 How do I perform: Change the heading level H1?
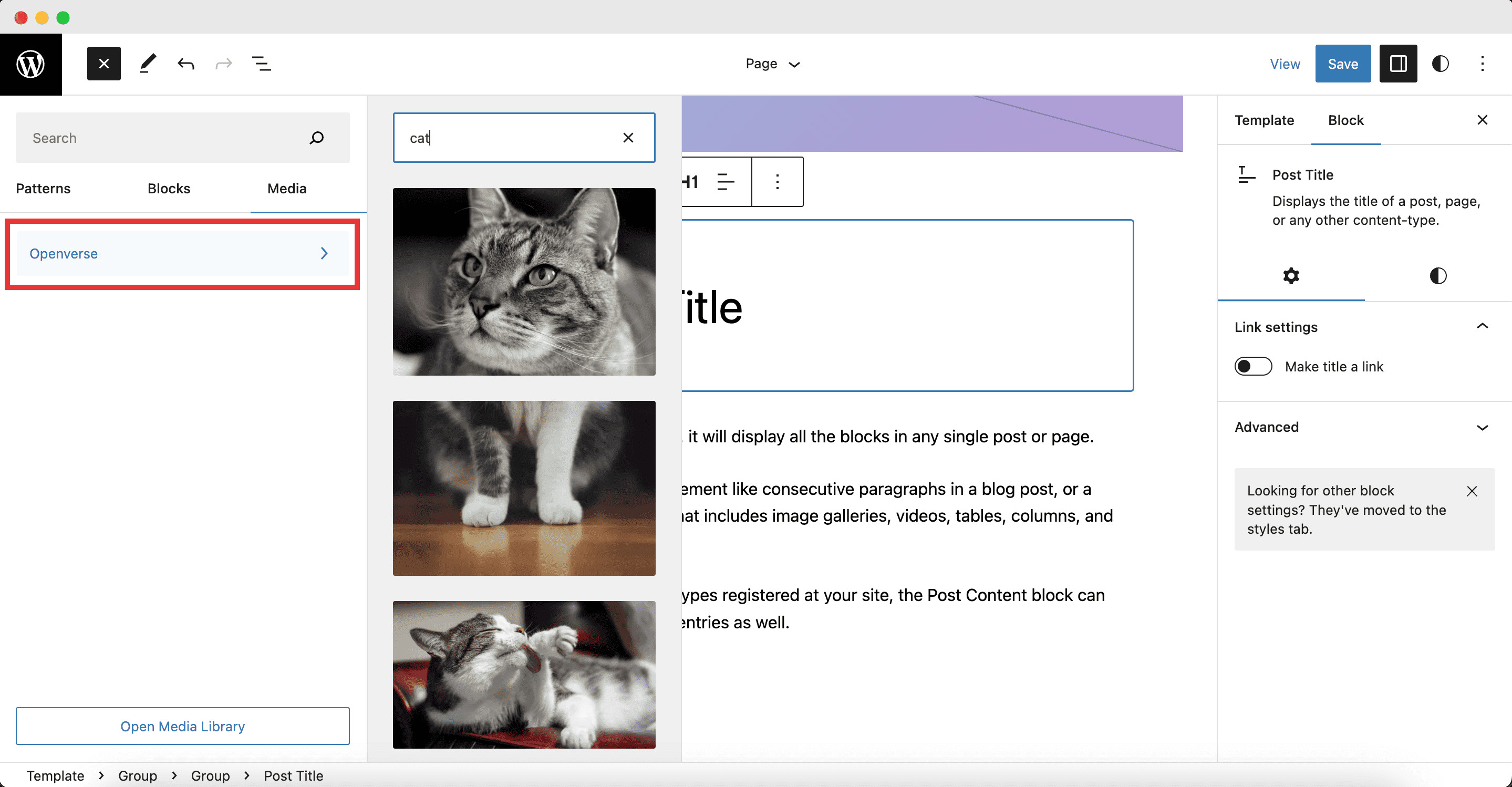click(x=691, y=182)
